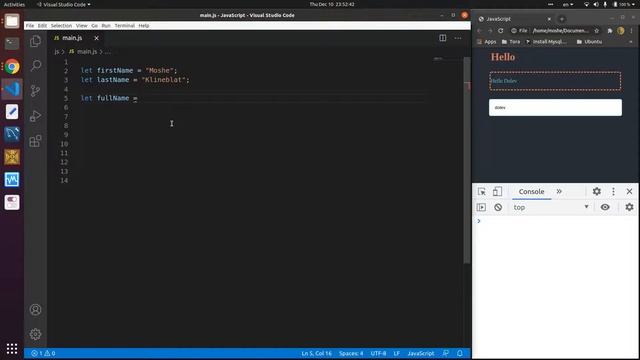Open the Ubuntu bookmarks folder
The height and width of the screenshot is (360, 640).
coord(589,42)
